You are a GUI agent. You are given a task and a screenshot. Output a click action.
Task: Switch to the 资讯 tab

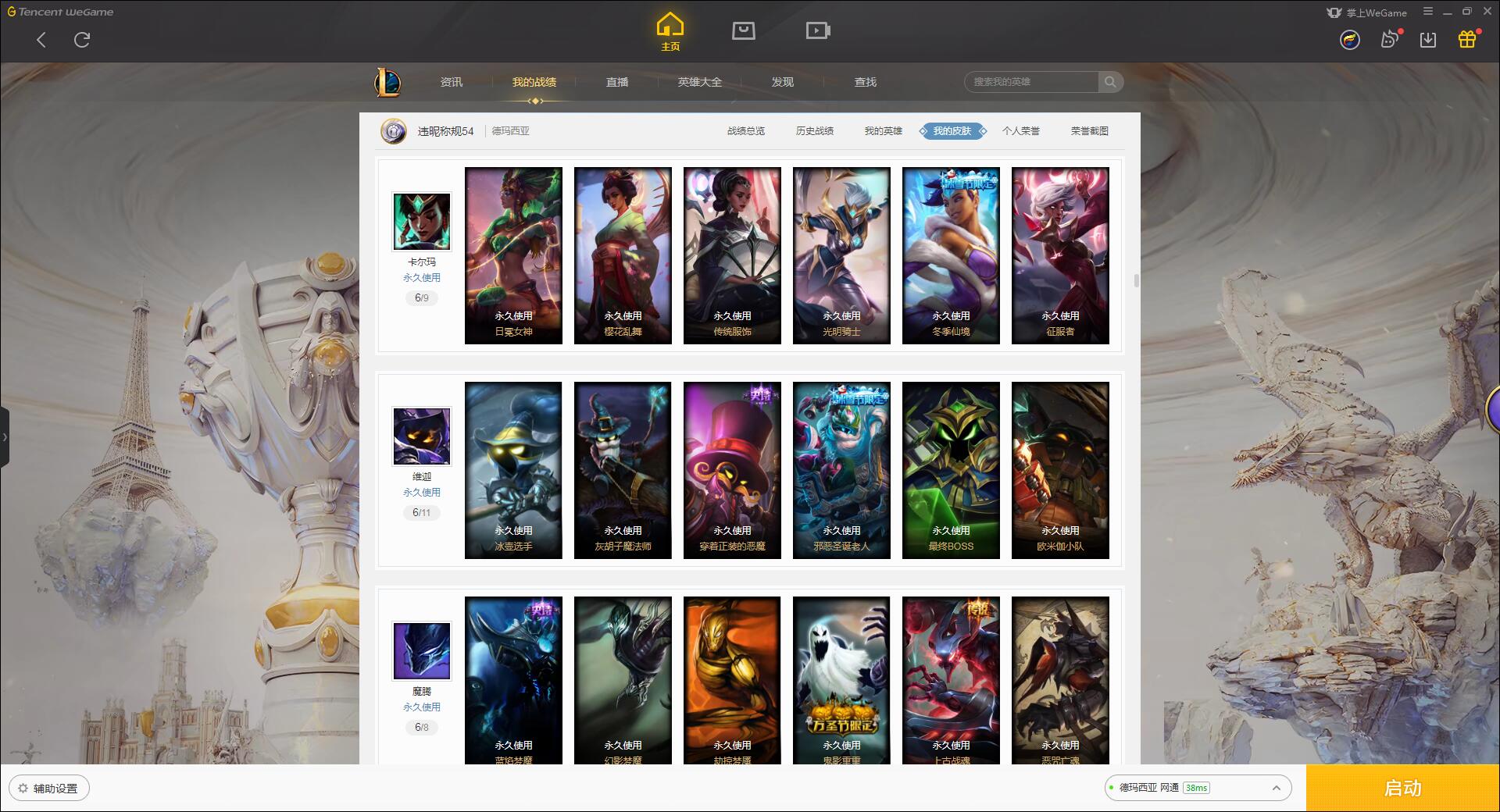coord(452,82)
